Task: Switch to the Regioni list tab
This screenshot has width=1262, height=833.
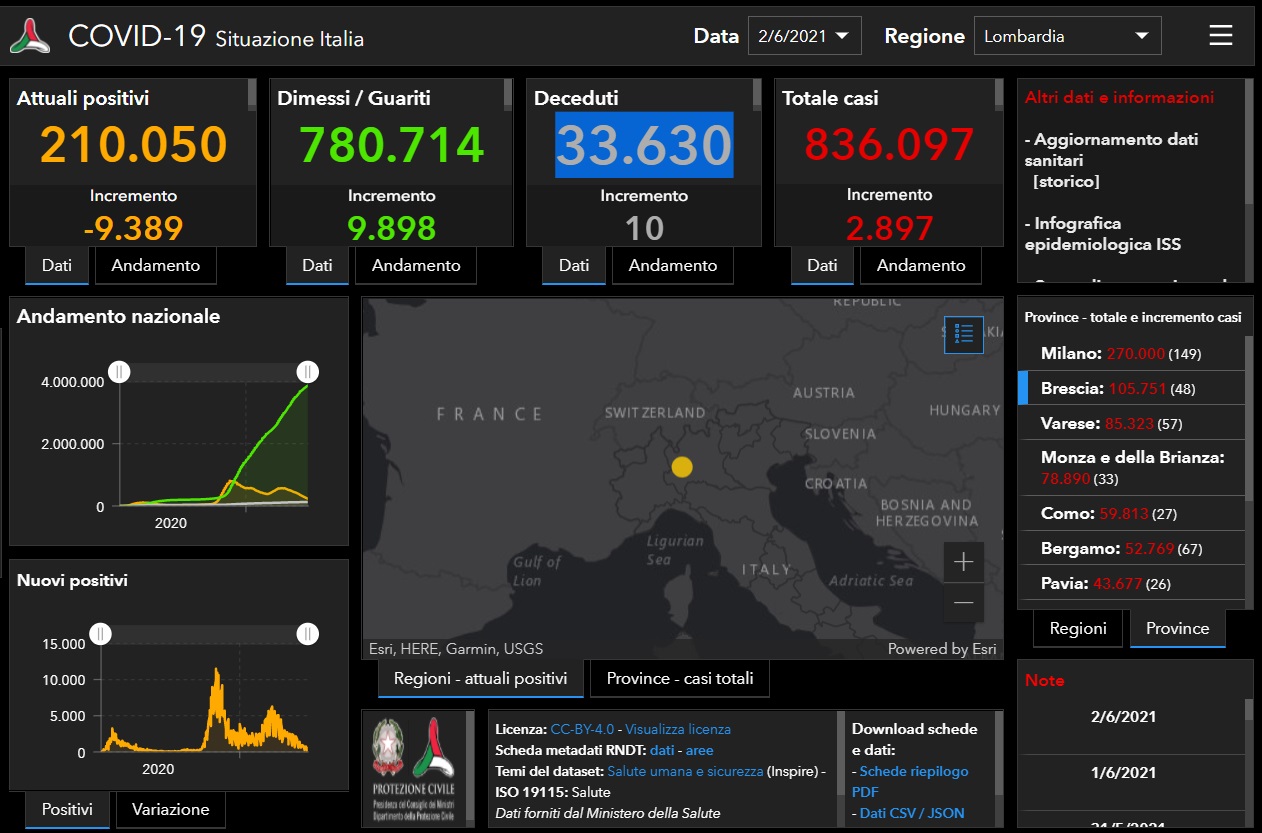Action: [x=1077, y=628]
